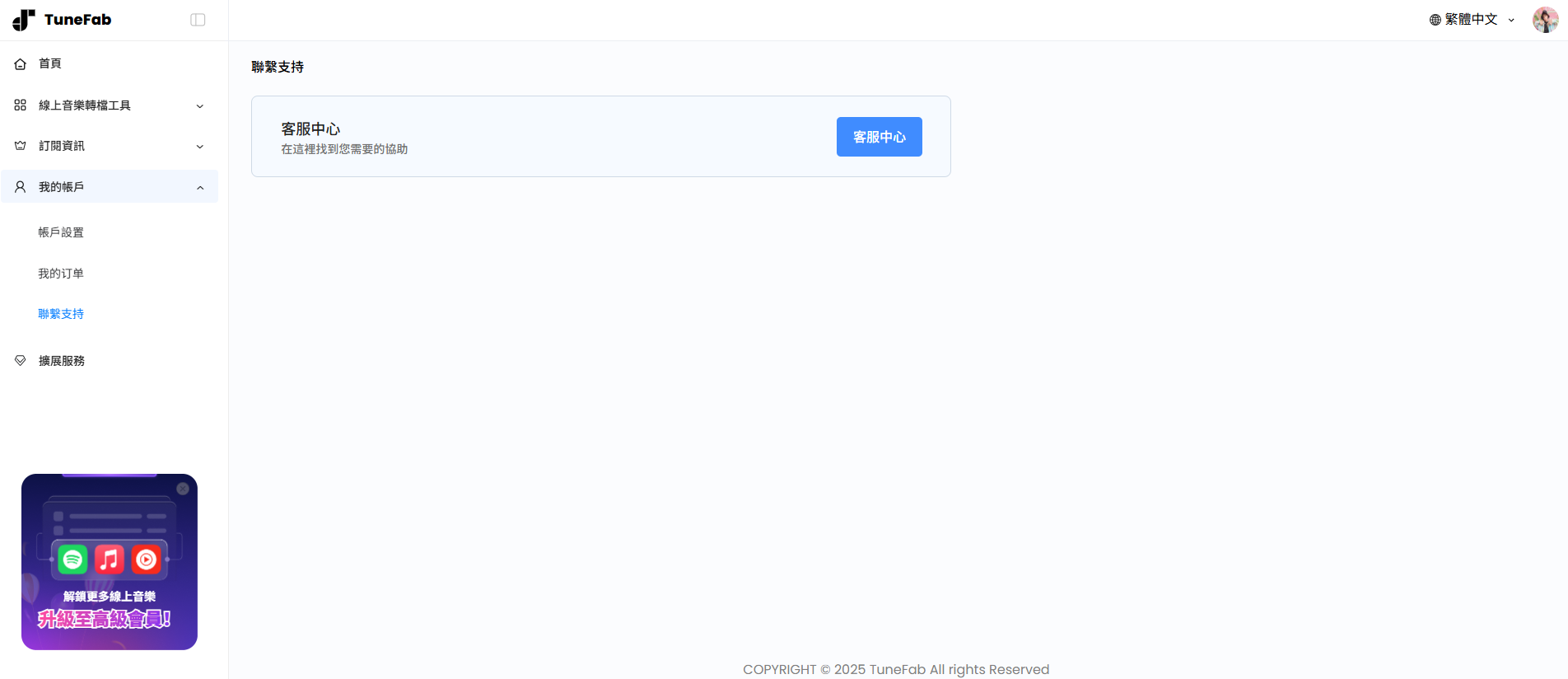Screen dimensions: 1568x679
Task: Select 聯繫支持 in the sidebar
Action: tap(61, 314)
